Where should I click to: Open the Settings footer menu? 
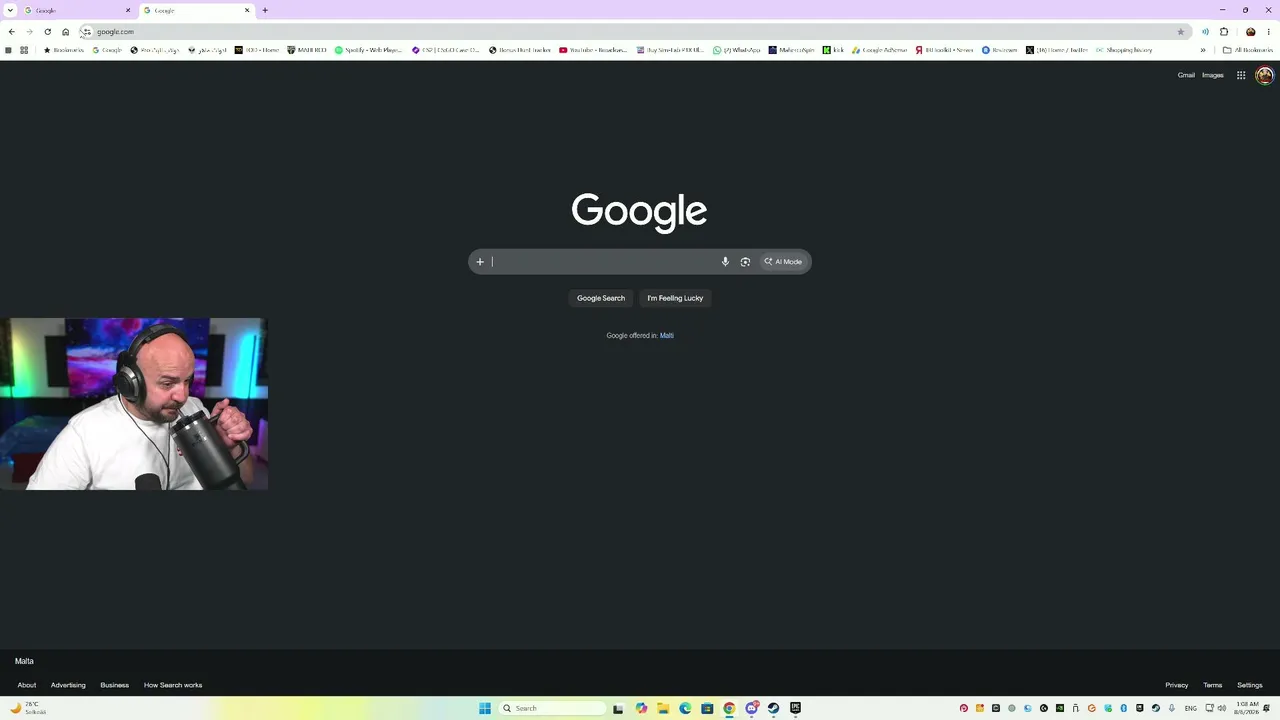[1250, 685]
